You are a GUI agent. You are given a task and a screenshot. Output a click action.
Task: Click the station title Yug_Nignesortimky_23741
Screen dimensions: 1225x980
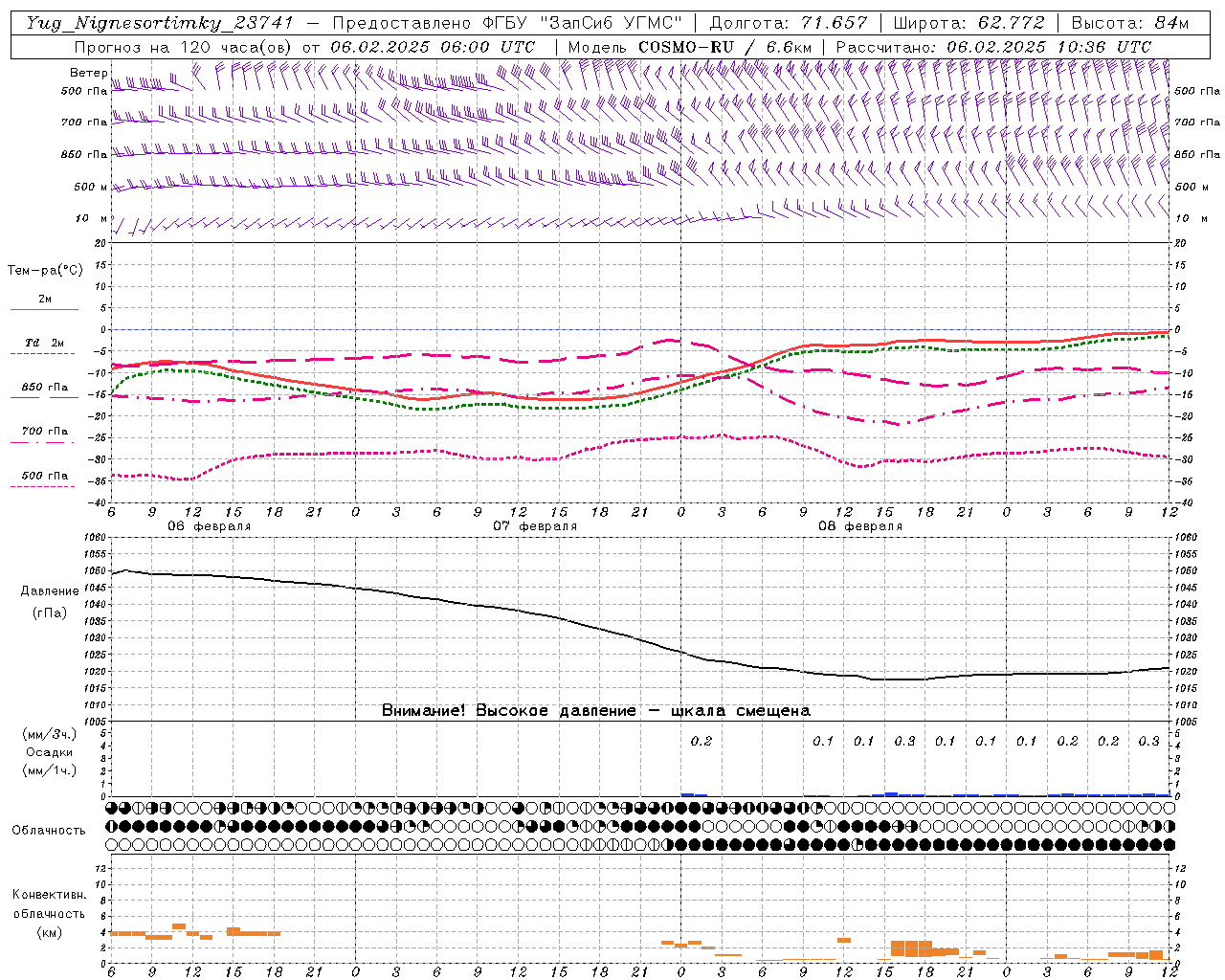coord(160,23)
